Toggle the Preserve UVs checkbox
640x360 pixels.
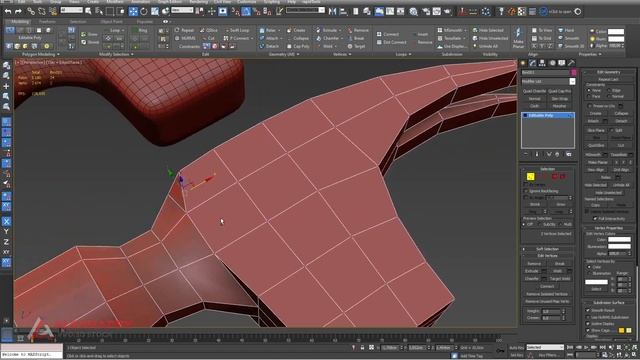[x=589, y=106]
